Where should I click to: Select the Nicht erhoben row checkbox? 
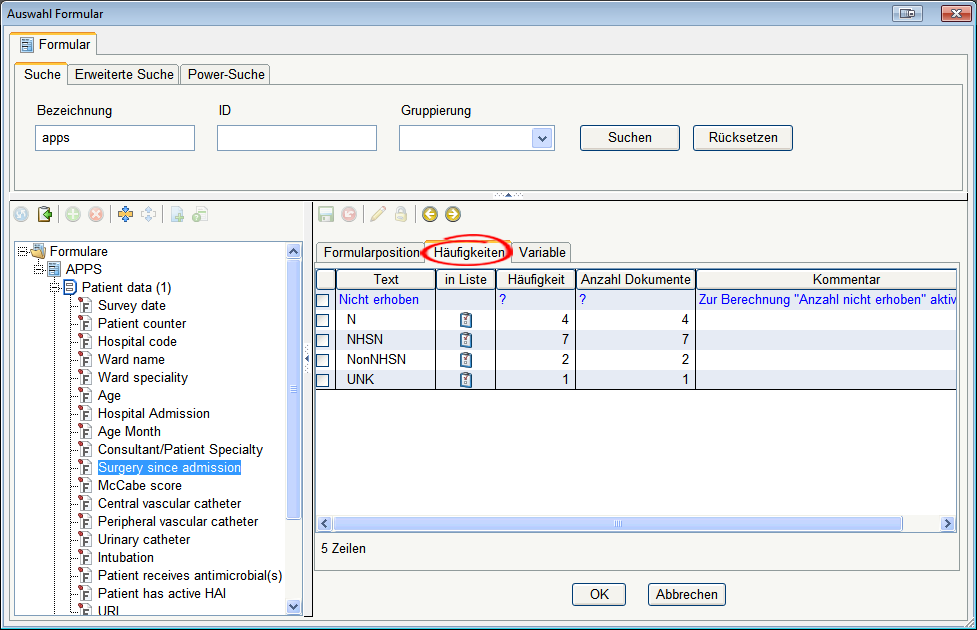coord(323,300)
